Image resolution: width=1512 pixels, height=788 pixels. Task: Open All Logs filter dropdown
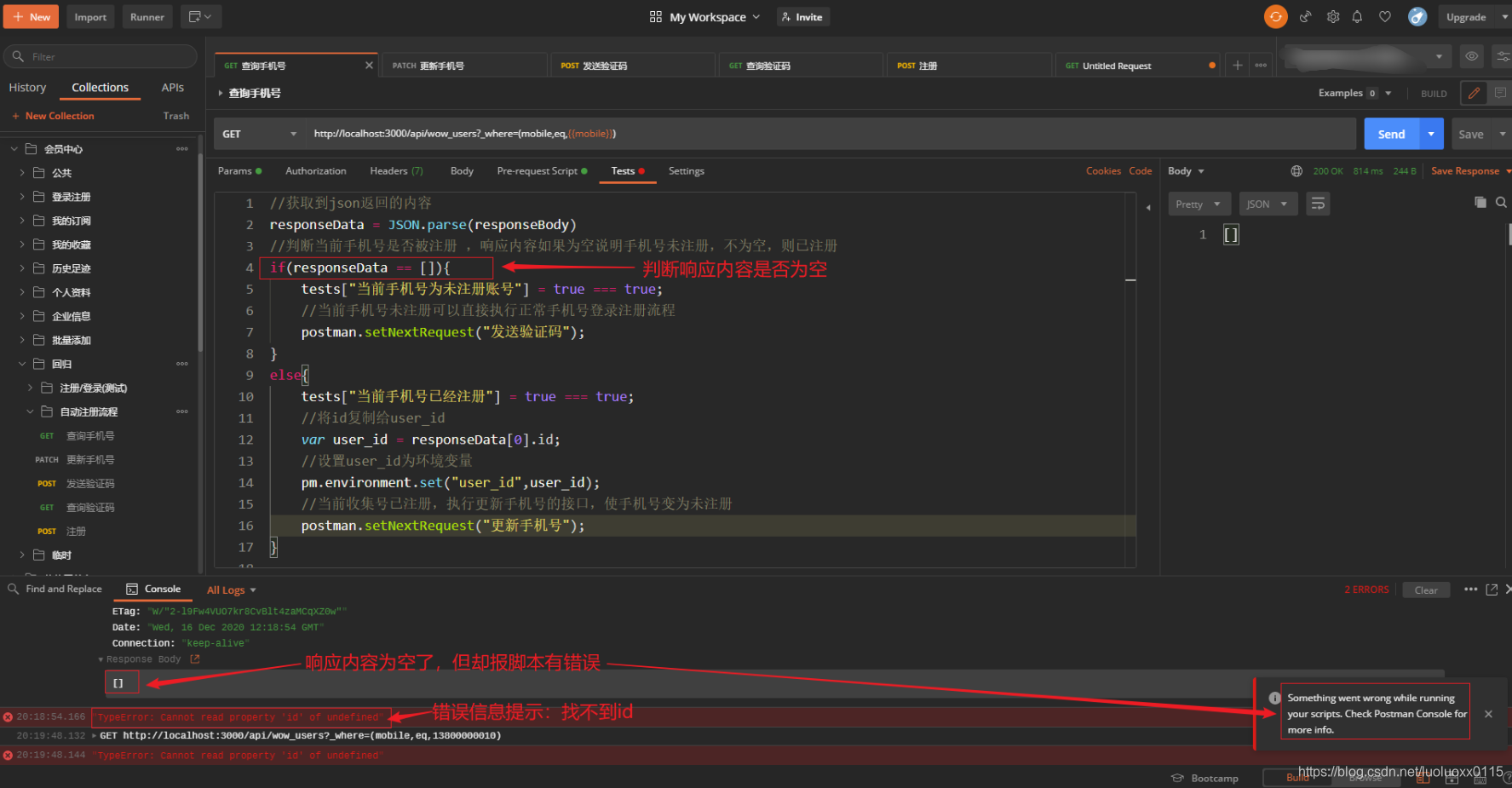click(x=231, y=590)
